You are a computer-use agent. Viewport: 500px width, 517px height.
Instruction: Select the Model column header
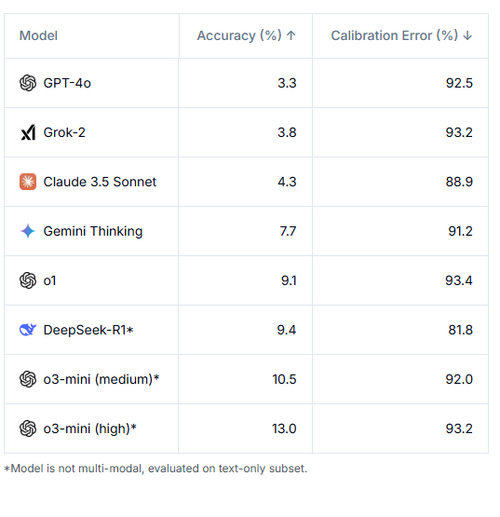click(38, 35)
